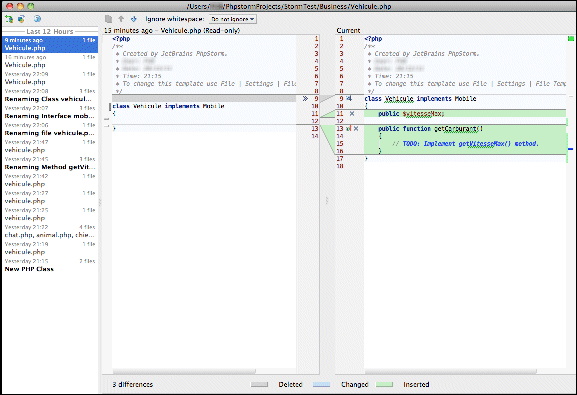Click 'class Vehicule implements Mobile' in Current pane
The width and height of the screenshot is (577, 395).
click(x=420, y=99)
